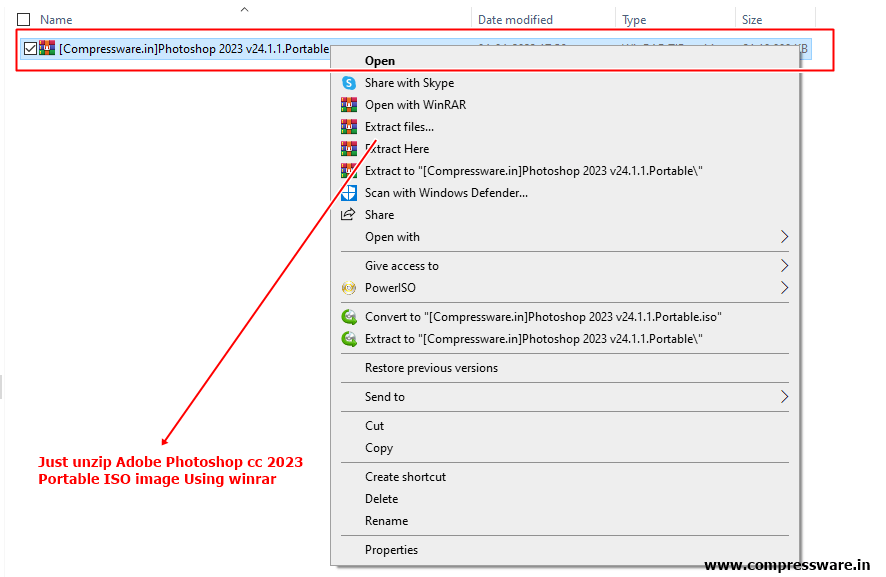The height and width of the screenshot is (577, 886).
Task: Sort by the Date modified column header
Action: point(515,20)
